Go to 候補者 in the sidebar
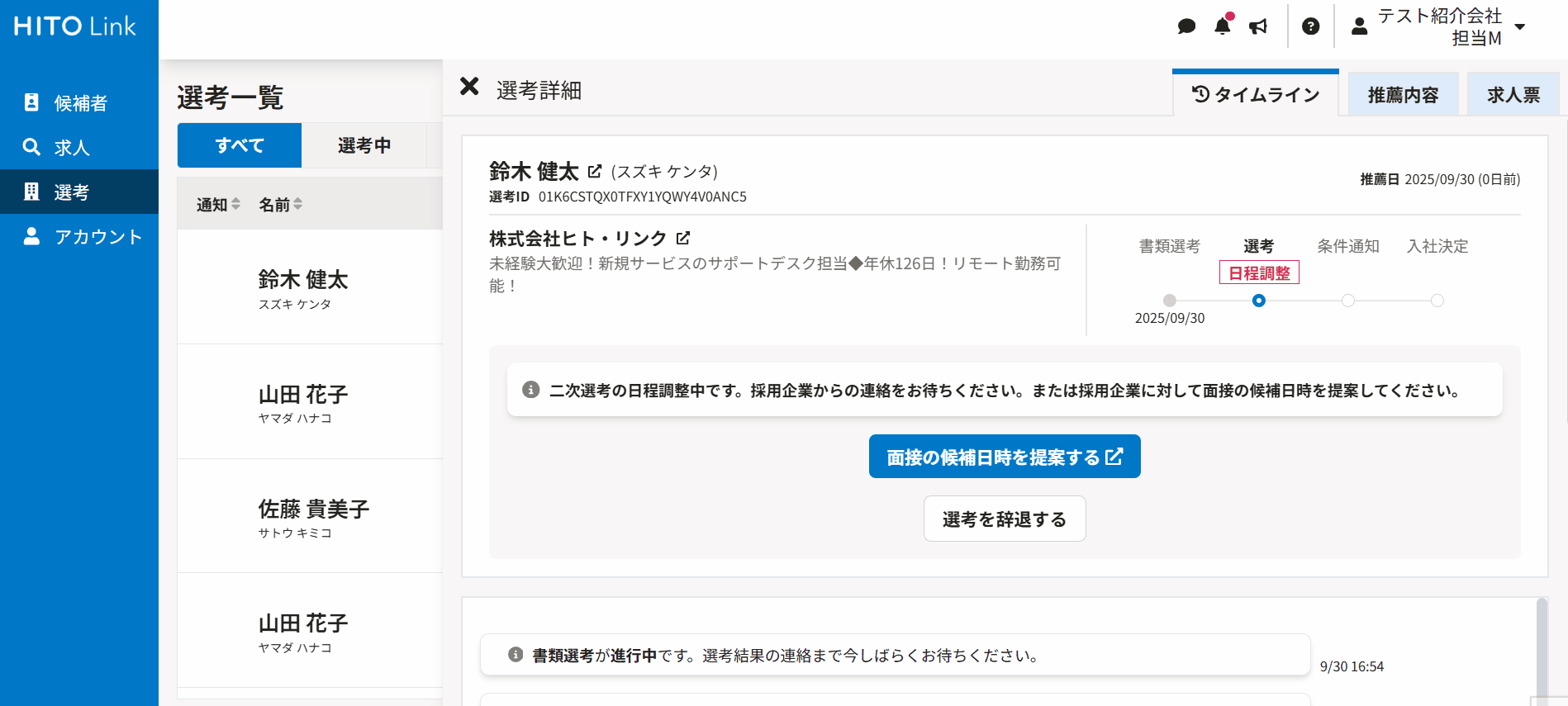This screenshot has width=1568, height=706. (79, 103)
